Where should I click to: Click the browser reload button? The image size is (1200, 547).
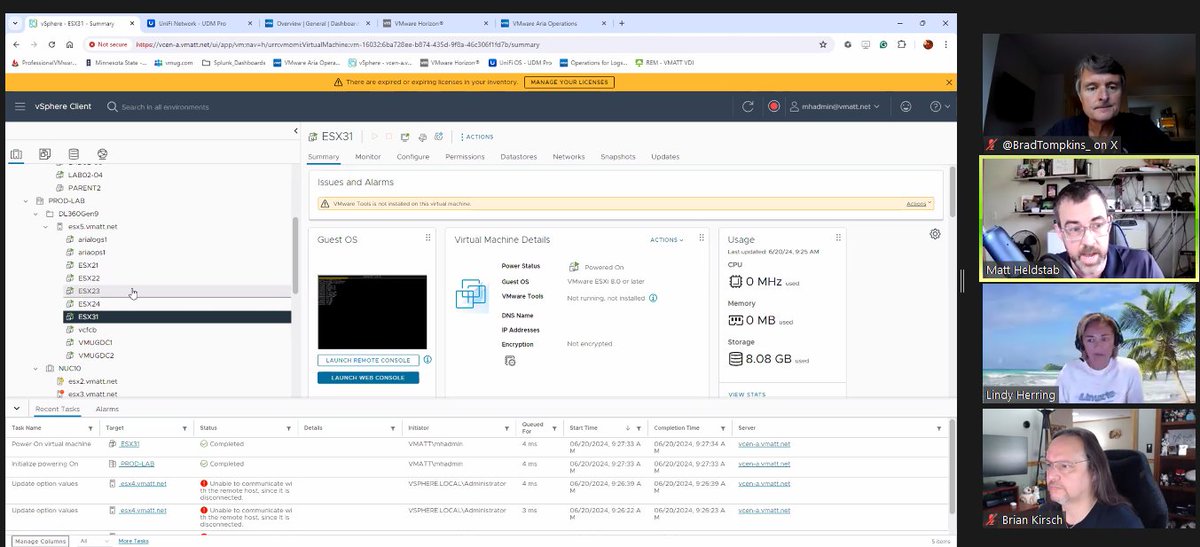click(x=52, y=44)
